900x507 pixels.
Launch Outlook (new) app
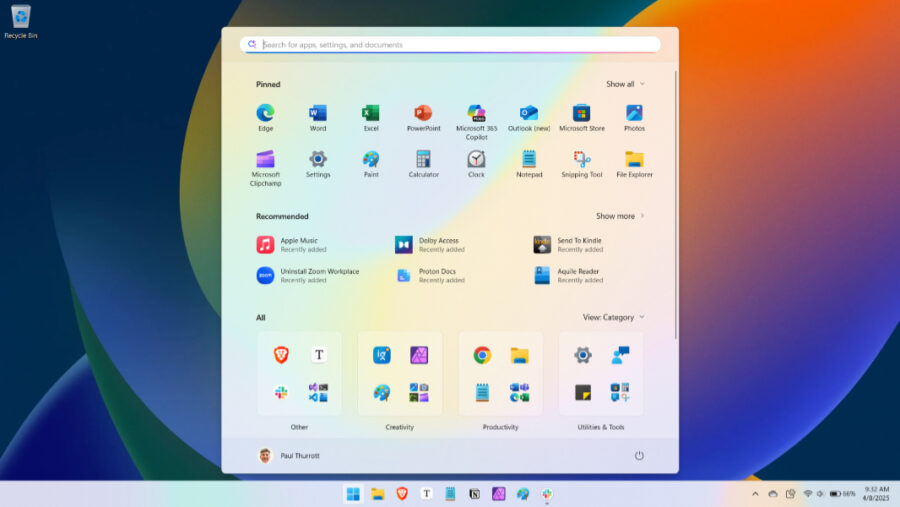529,118
